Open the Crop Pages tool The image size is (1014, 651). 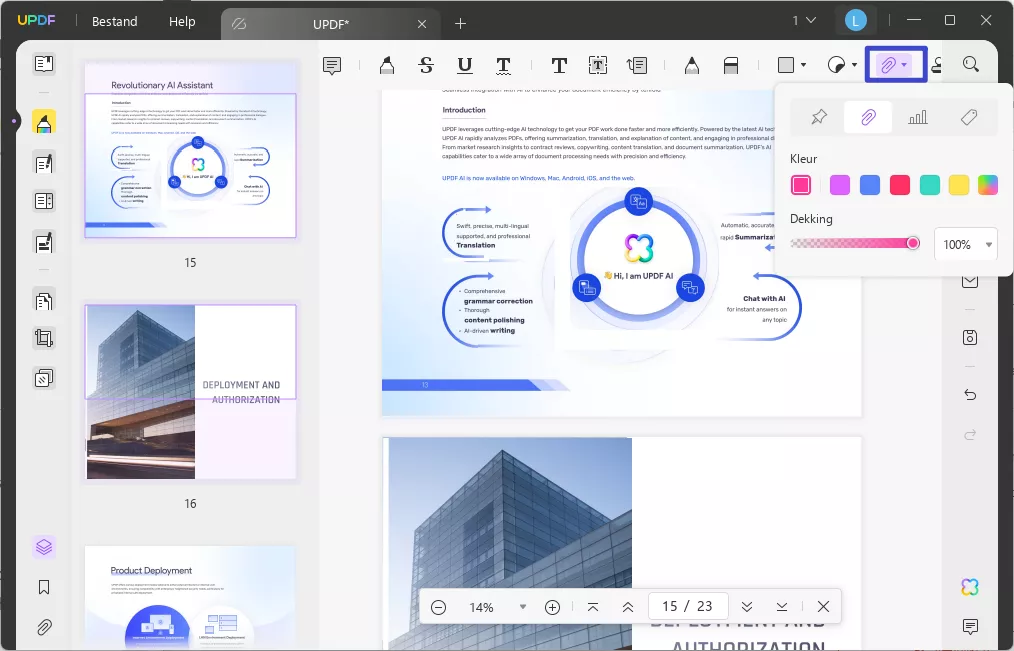44,338
